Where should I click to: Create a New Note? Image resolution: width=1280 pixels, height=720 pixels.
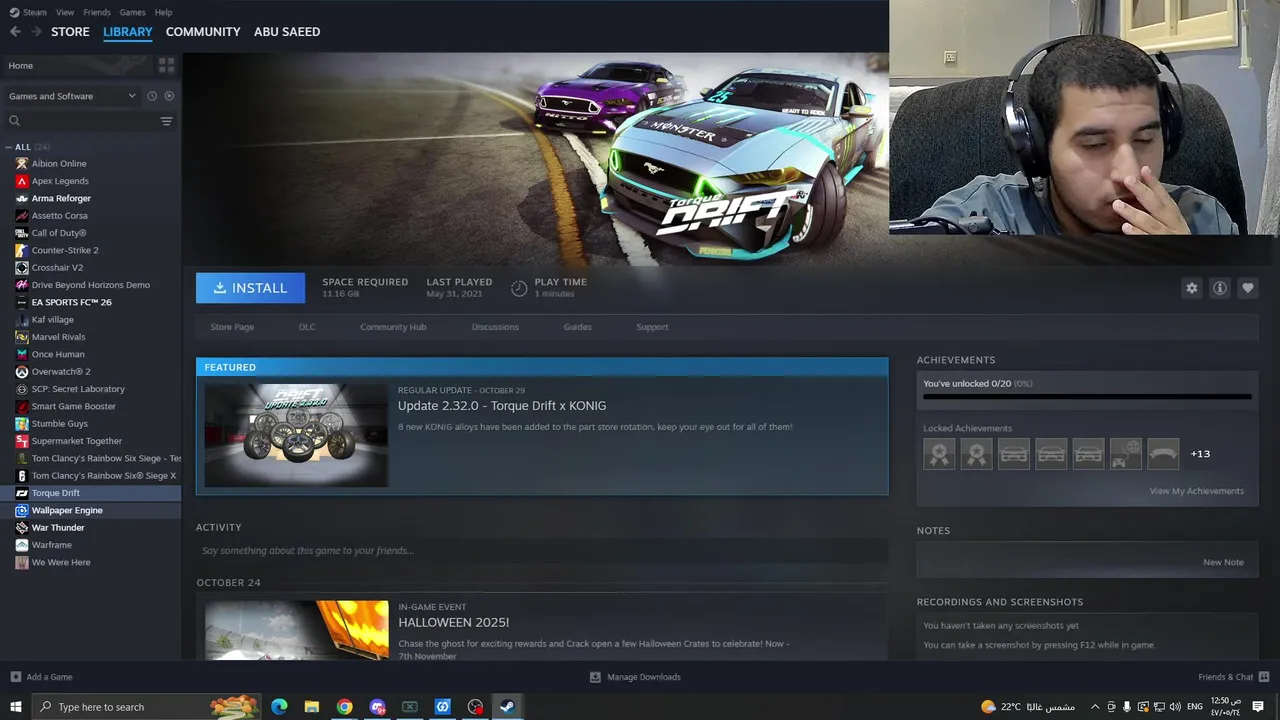1223,562
